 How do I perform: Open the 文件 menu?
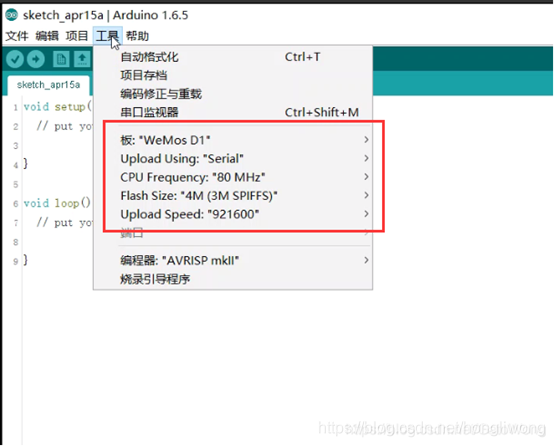pos(17,36)
